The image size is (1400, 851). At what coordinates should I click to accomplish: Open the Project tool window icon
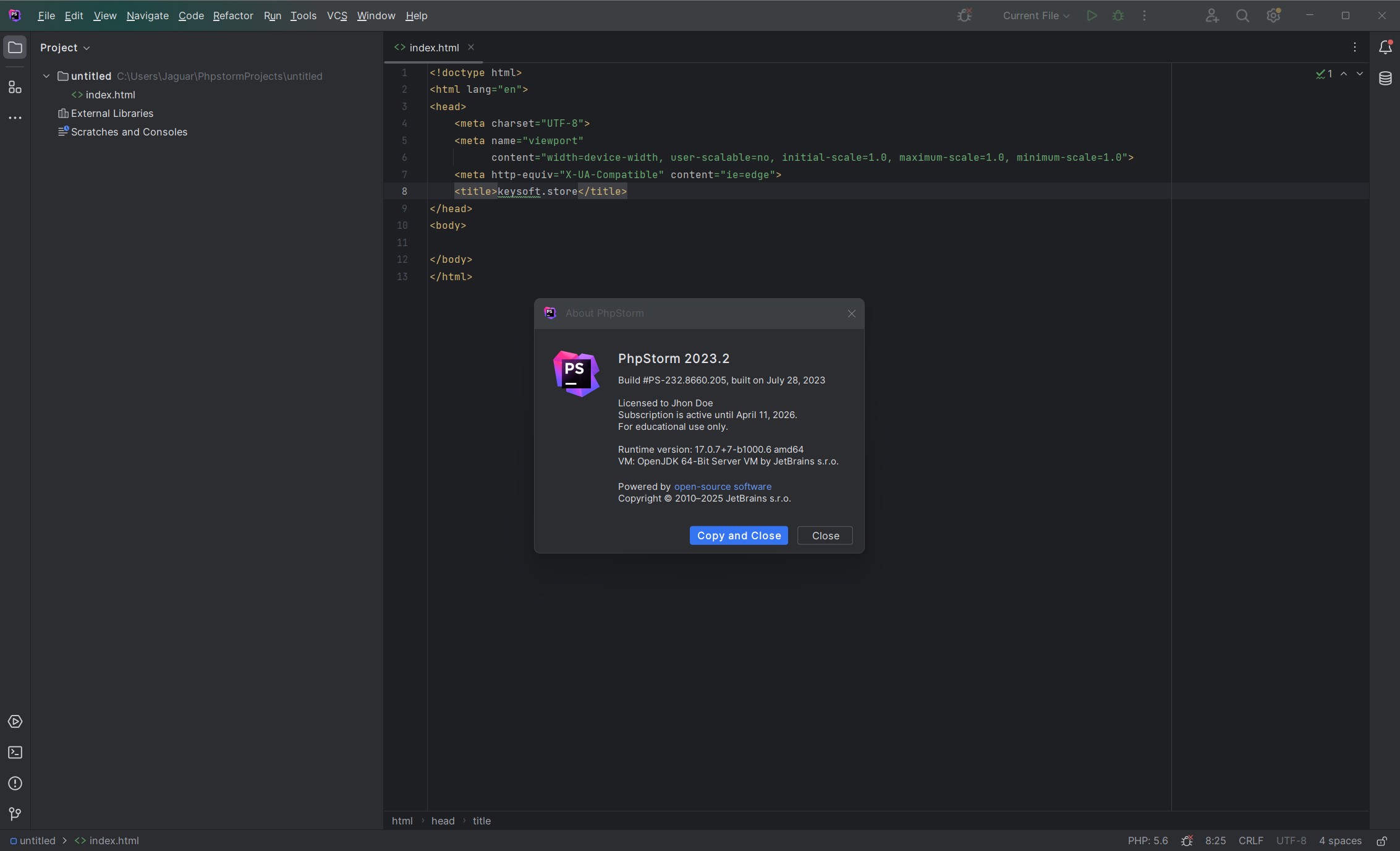point(15,48)
